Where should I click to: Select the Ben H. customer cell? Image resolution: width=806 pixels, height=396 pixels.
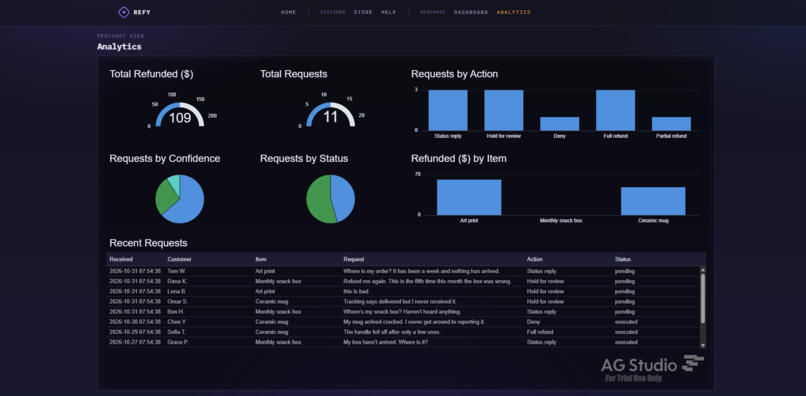coord(176,312)
